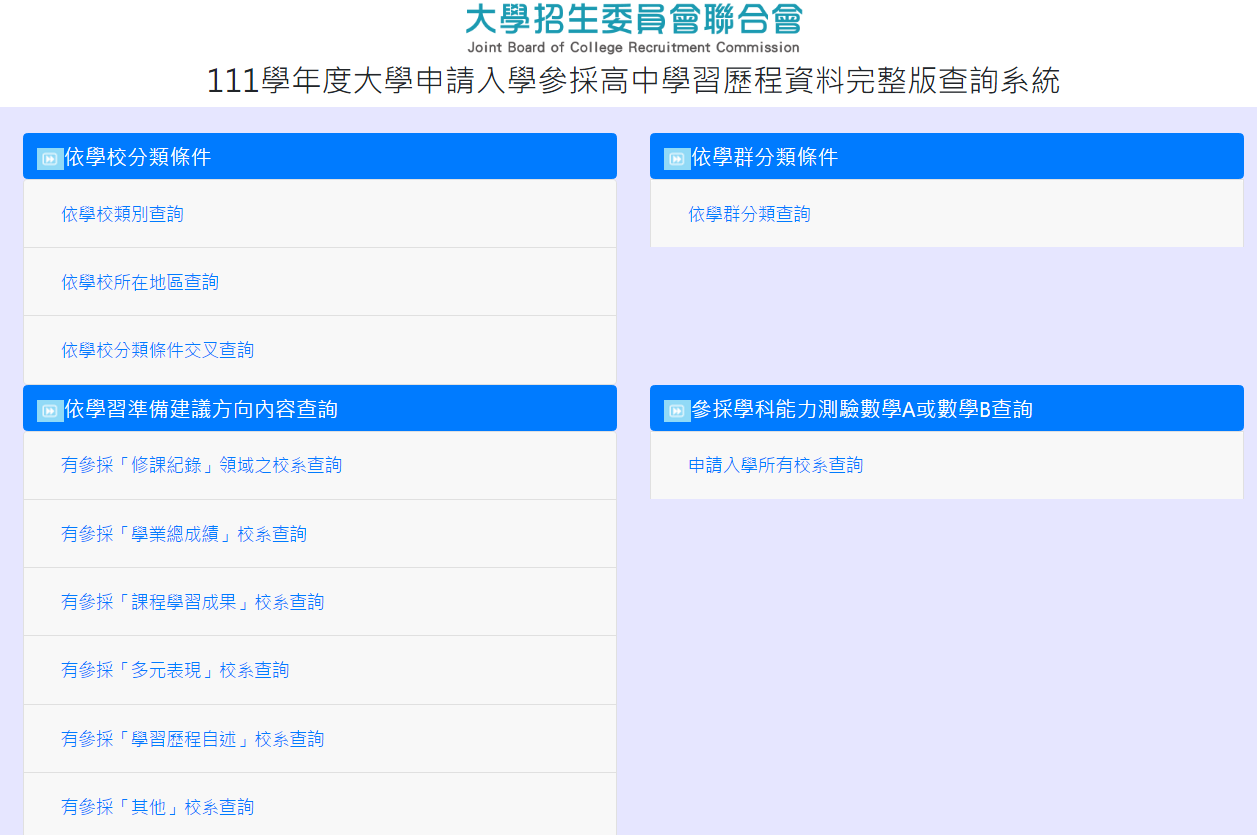
Task: Open 有參採「學業總成績」校系查詢 link
Action: (184, 534)
